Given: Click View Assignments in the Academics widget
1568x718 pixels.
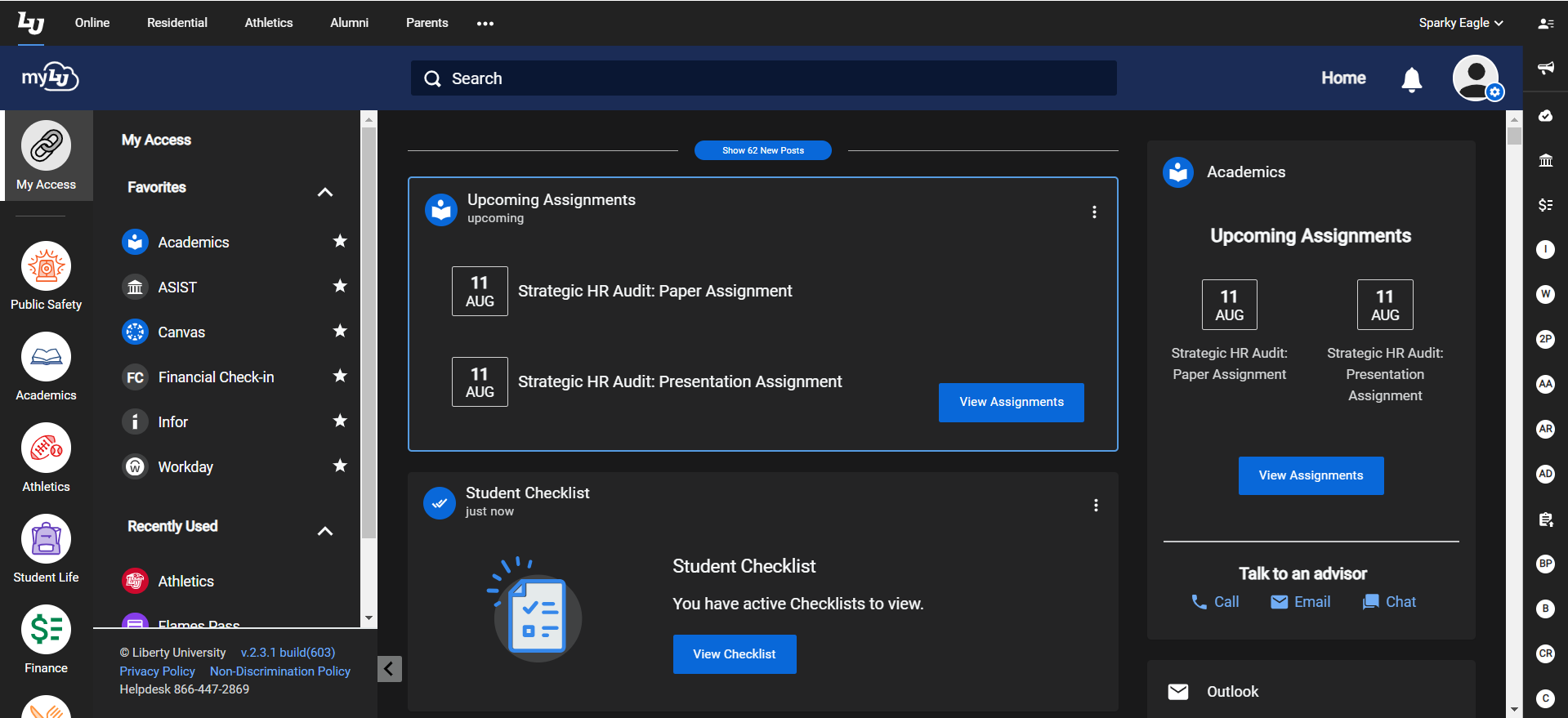Looking at the screenshot, I should (1311, 475).
